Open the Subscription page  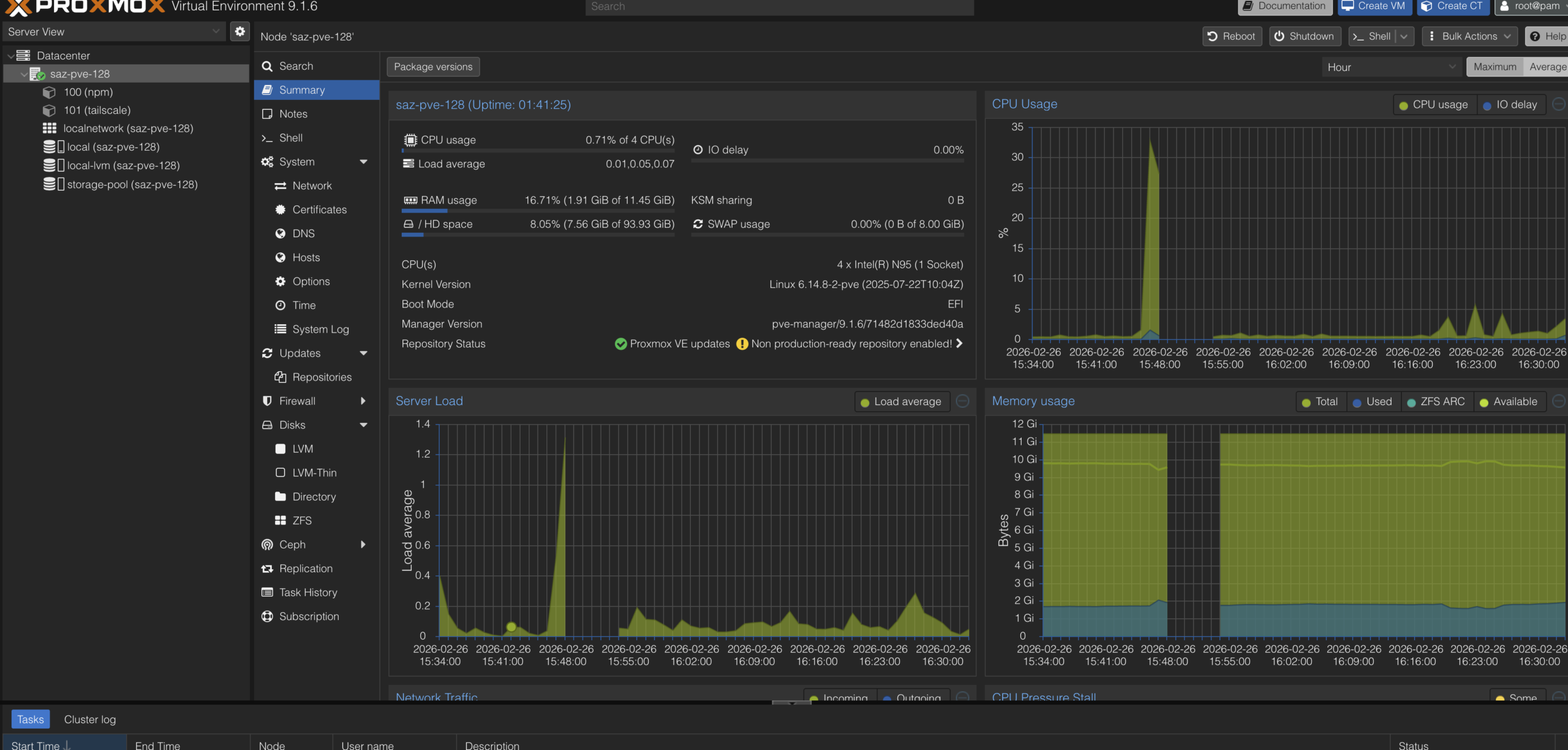click(x=309, y=616)
